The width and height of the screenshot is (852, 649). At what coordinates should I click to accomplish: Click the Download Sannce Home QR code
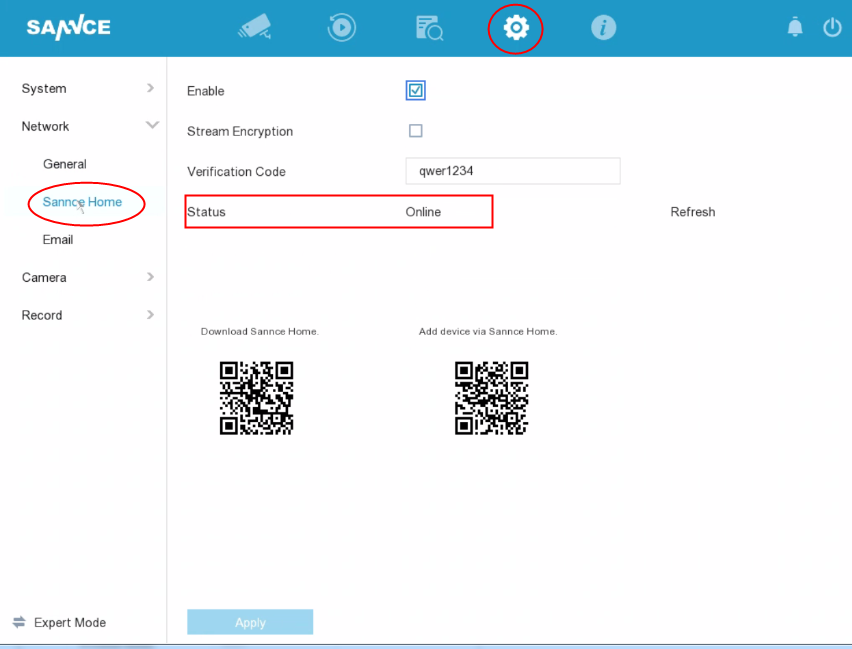click(256, 398)
